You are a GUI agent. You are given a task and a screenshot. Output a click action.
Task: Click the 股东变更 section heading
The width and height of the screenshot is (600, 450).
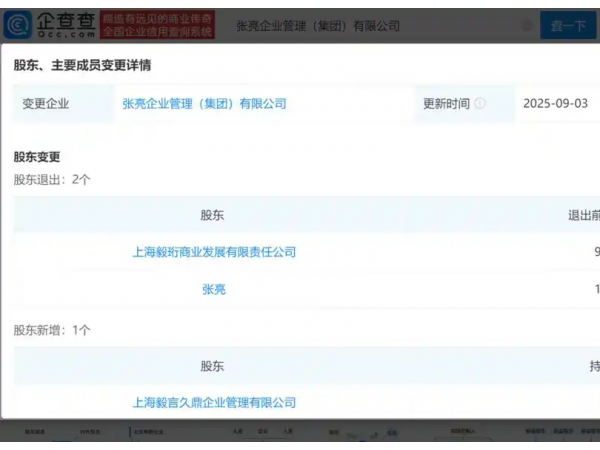point(37,157)
